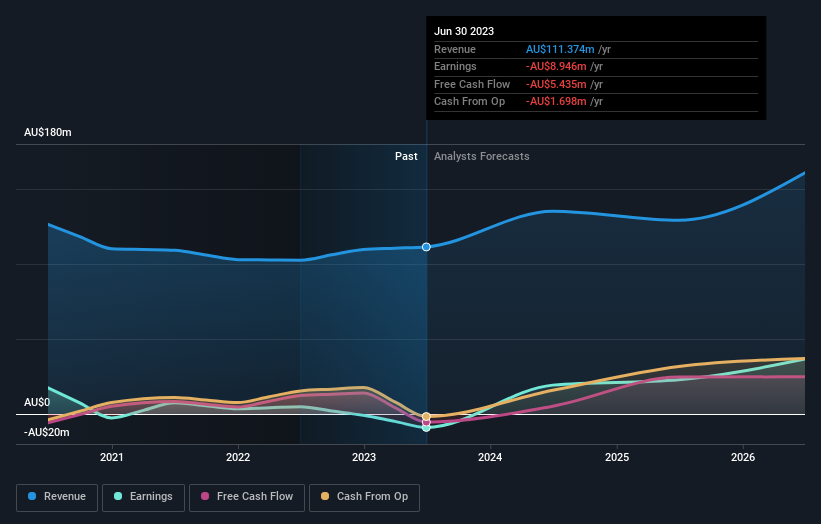The width and height of the screenshot is (821, 524).
Task: Click the 2022 x-axis label
Action: pyautogui.click(x=238, y=457)
